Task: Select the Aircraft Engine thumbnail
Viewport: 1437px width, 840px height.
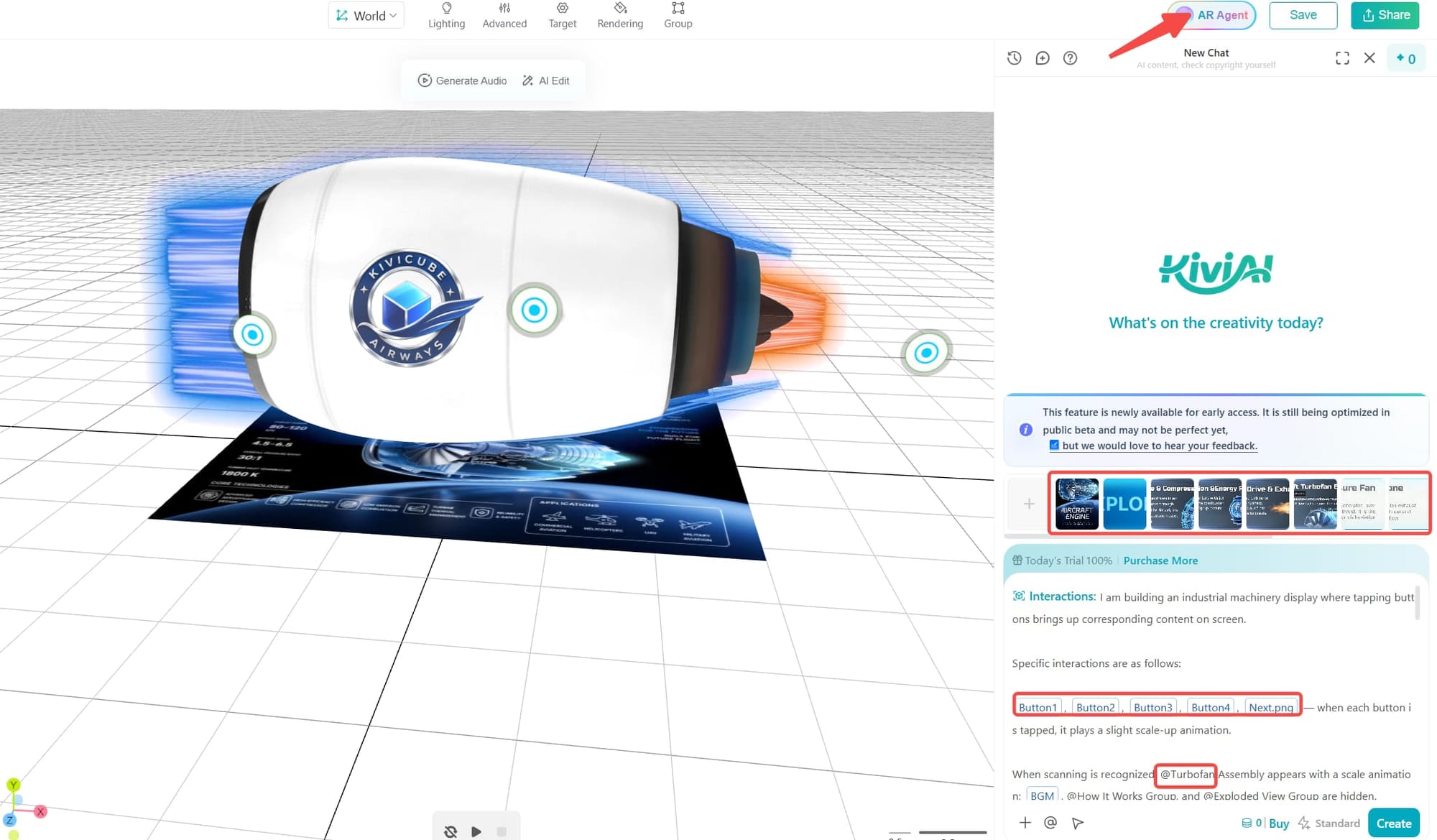Action: coord(1076,504)
